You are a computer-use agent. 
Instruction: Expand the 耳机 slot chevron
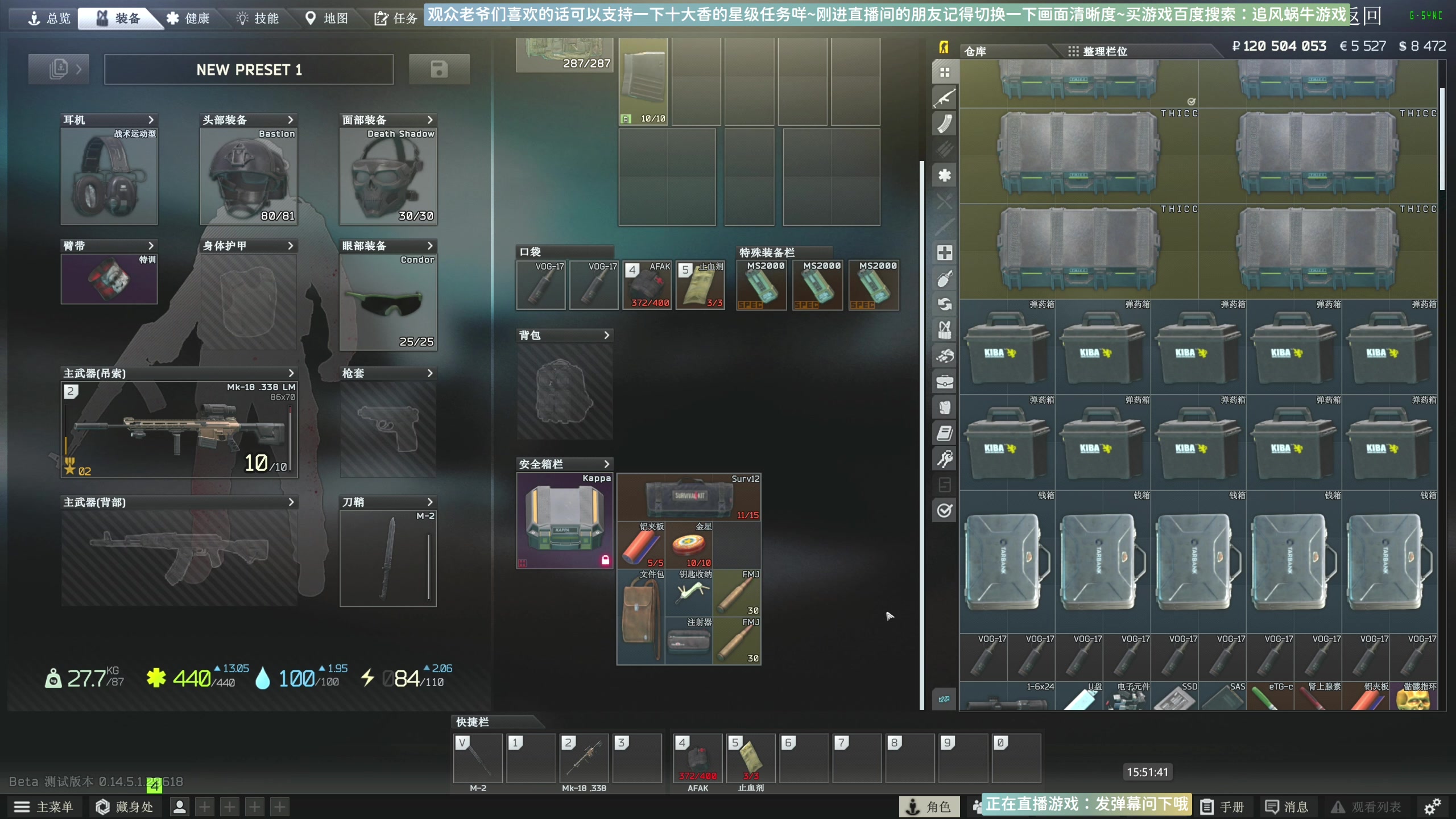click(151, 120)
